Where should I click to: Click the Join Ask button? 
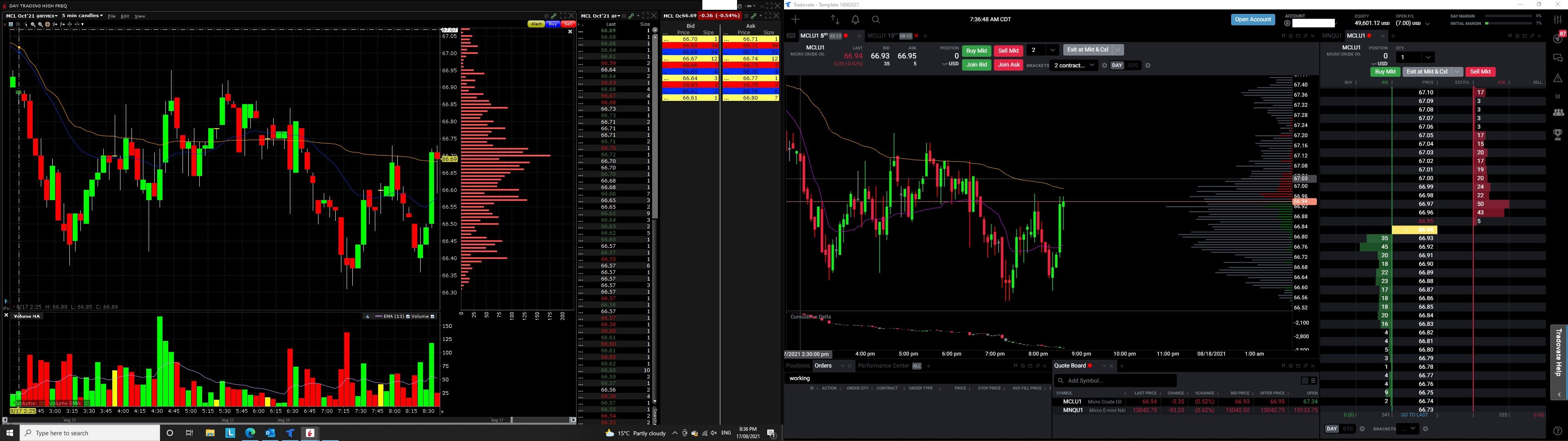point(1009,65)
